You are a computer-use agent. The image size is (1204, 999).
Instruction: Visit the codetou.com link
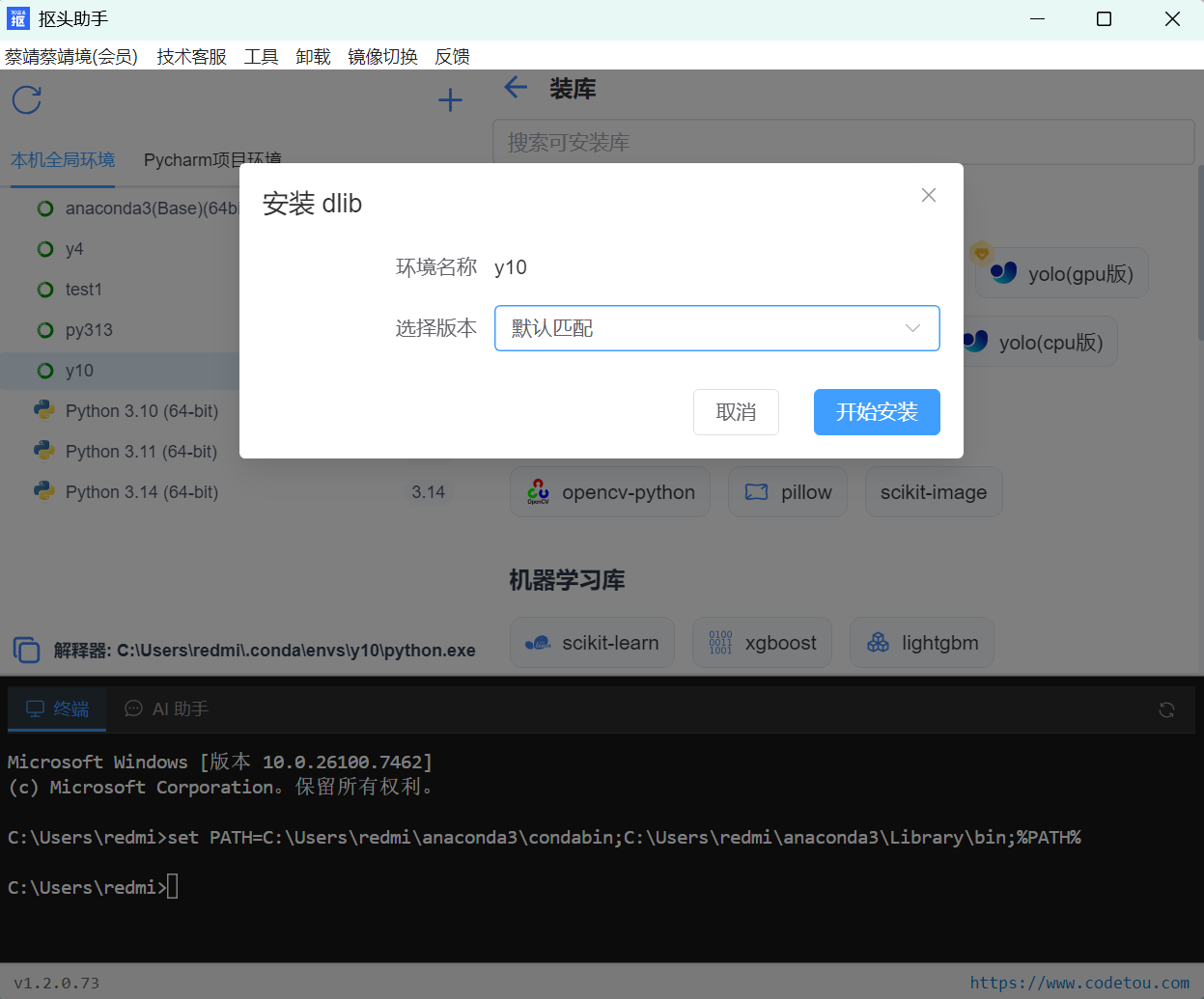[x=1079, y=982]
